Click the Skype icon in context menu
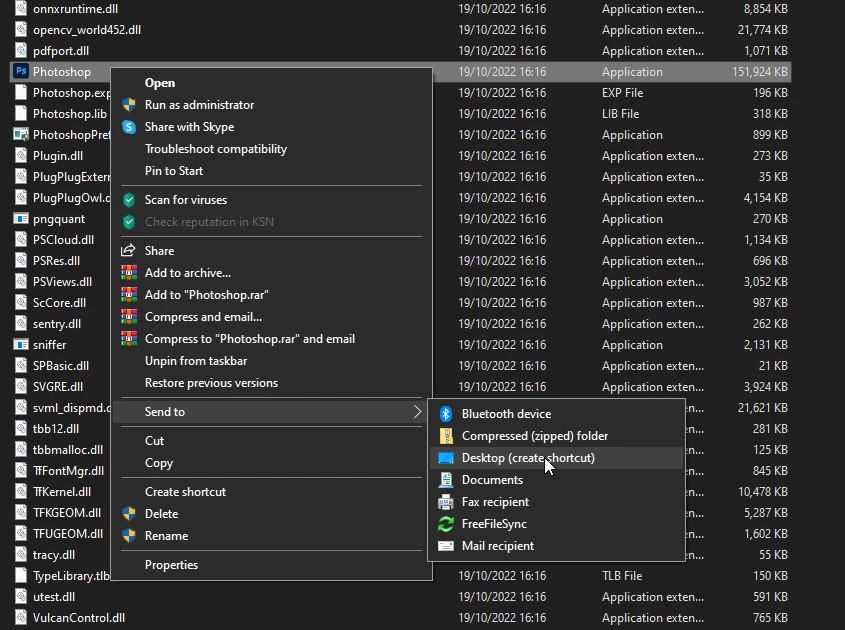 [129, 127]
